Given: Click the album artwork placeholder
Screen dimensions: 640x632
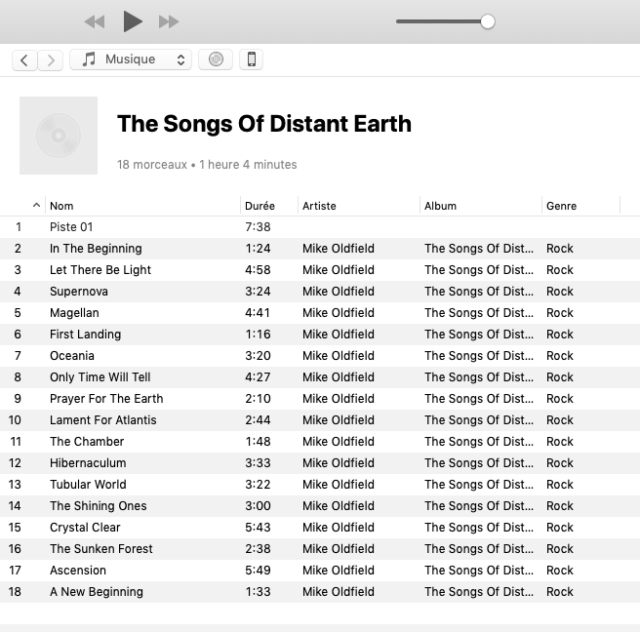Looking at the screenshot, I should (58, 136).
